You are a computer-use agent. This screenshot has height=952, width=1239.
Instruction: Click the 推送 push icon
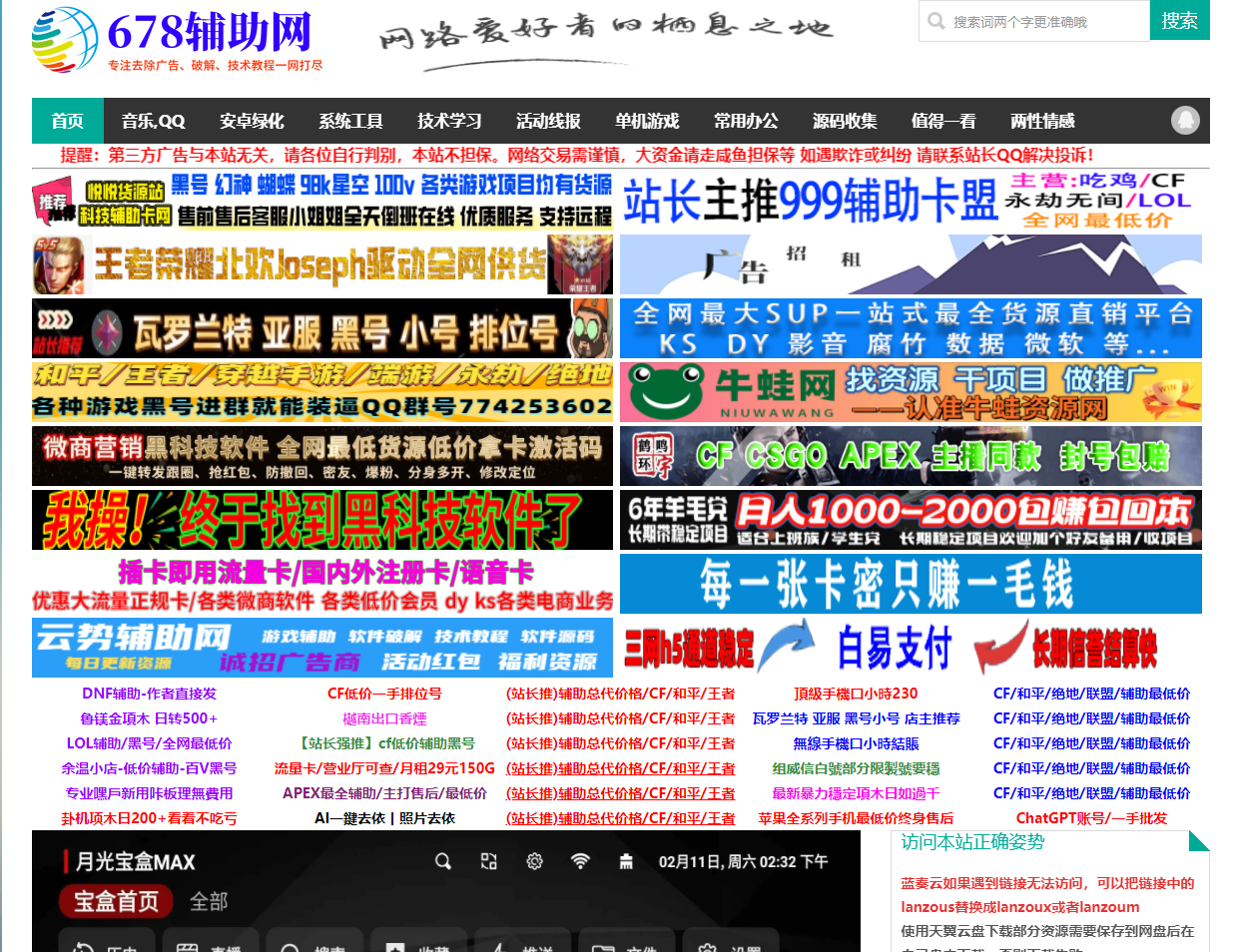(523, 942)
